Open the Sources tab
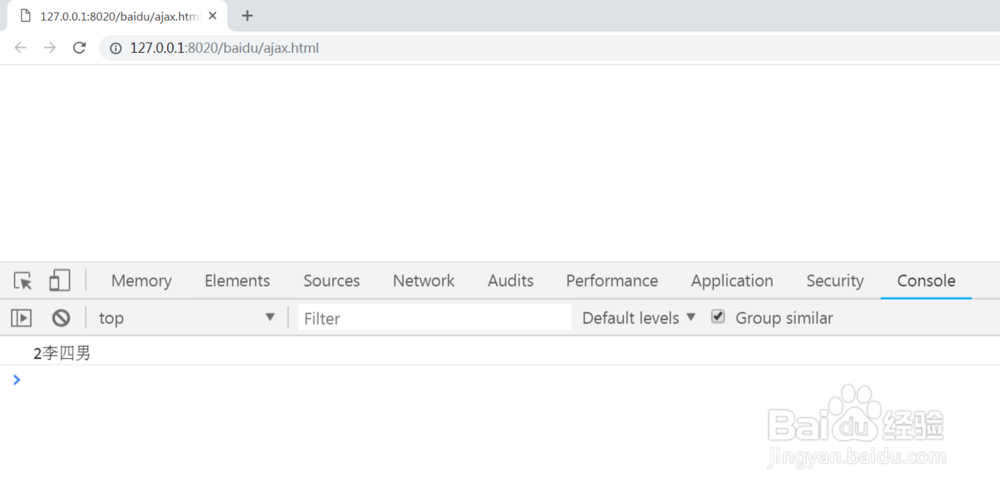The height and width of the screenshot is (491, 1000). [332, 281]
